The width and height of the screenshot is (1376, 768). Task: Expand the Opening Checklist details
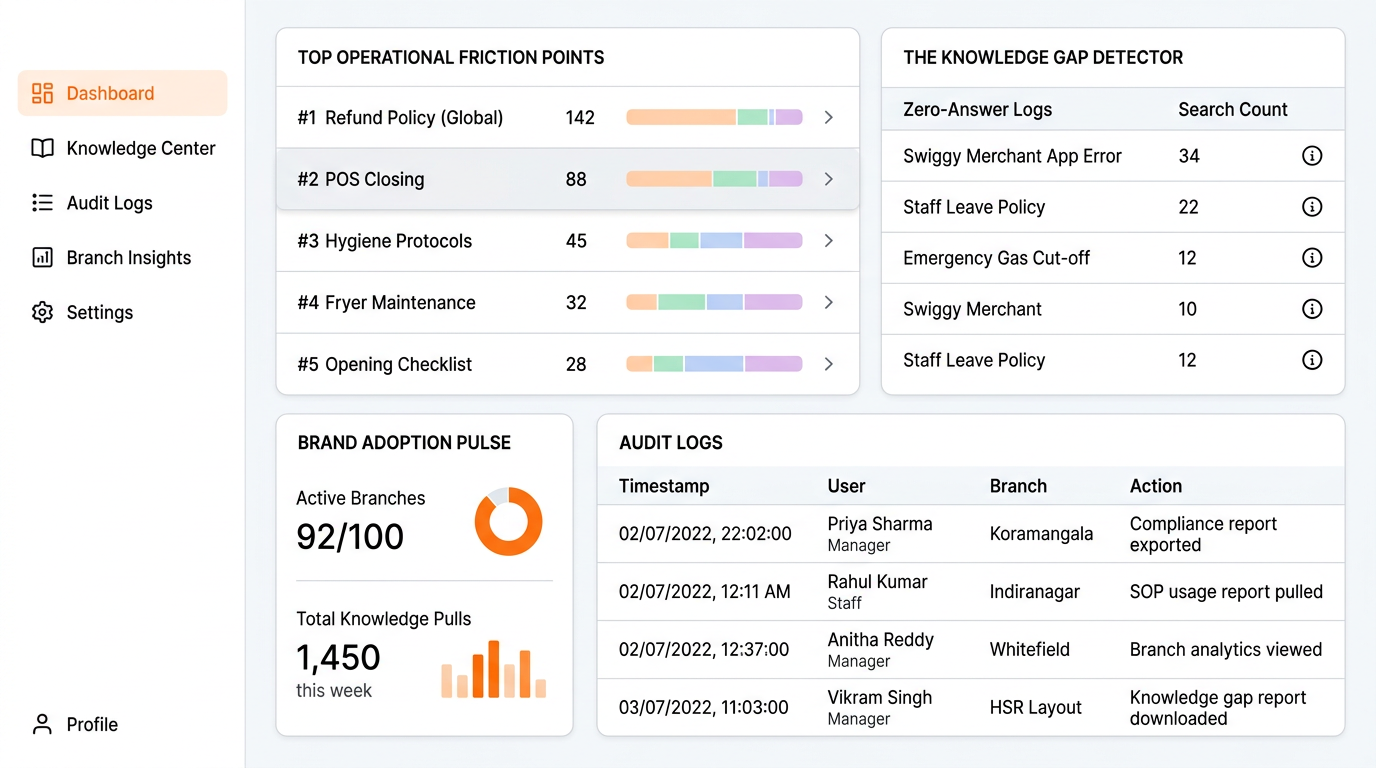[828, 363]
